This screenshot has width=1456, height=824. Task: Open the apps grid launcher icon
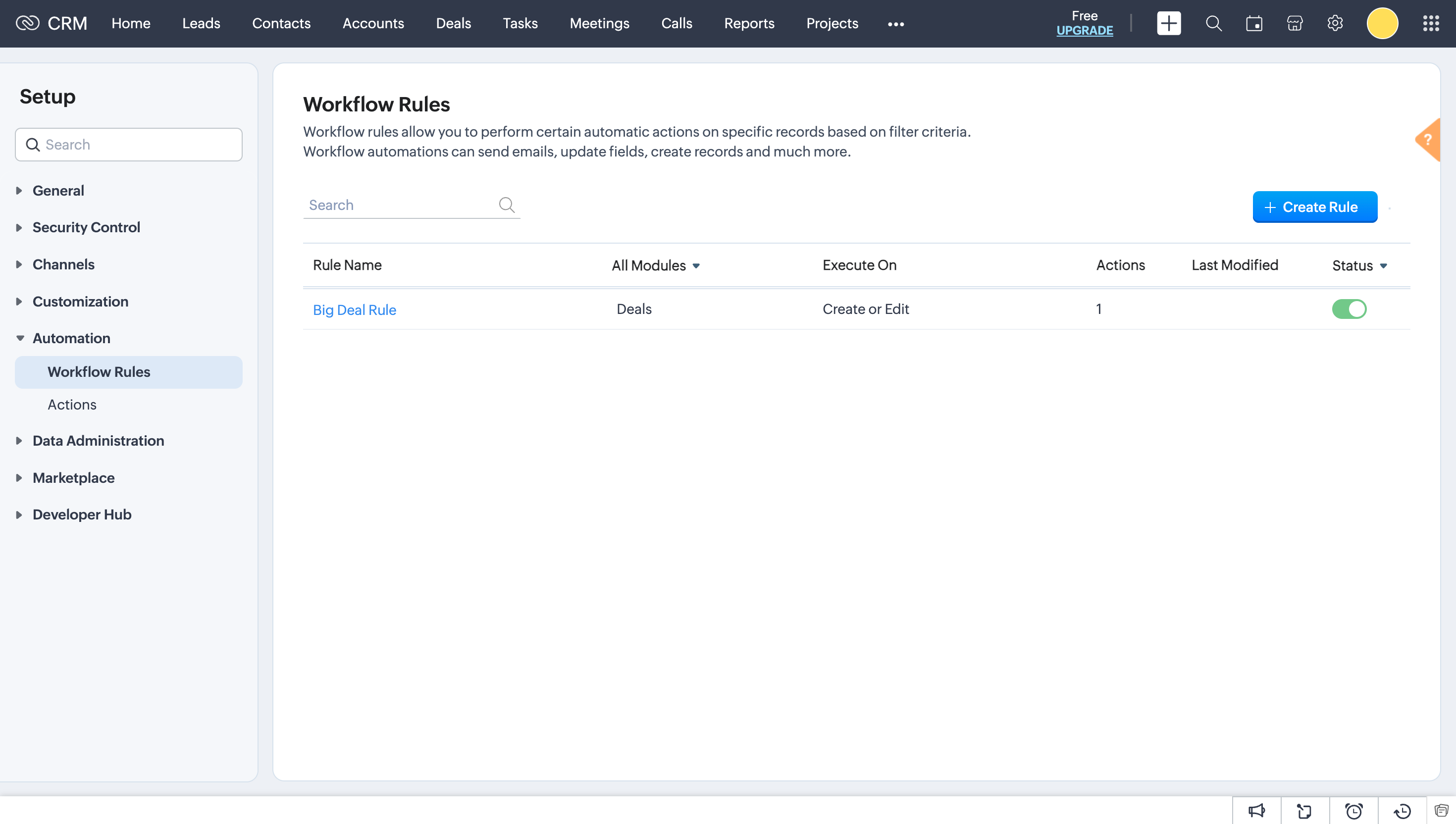pyautogui.click(x=1431, y=23)
